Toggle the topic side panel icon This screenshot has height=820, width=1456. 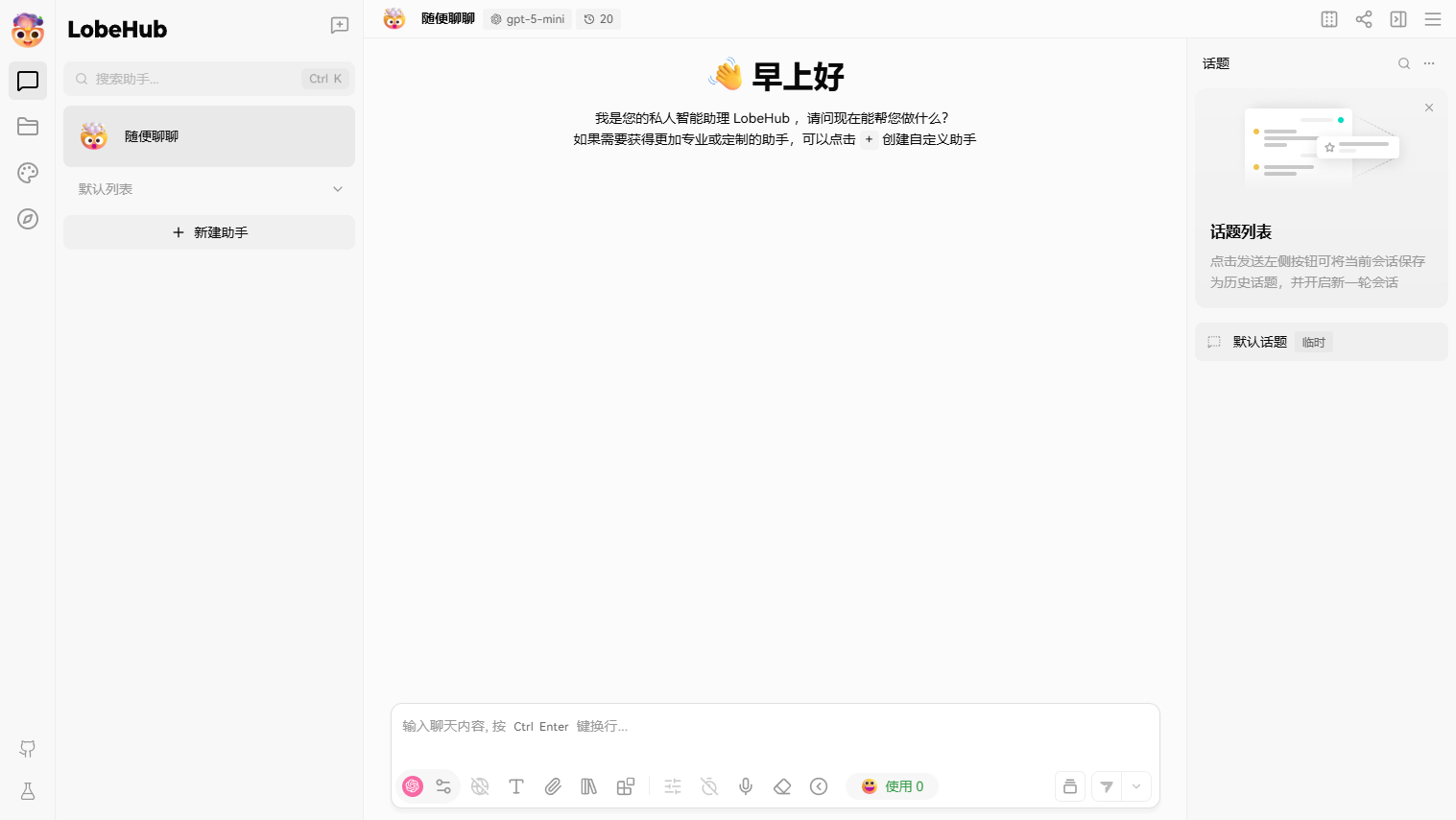[1398, 19]
